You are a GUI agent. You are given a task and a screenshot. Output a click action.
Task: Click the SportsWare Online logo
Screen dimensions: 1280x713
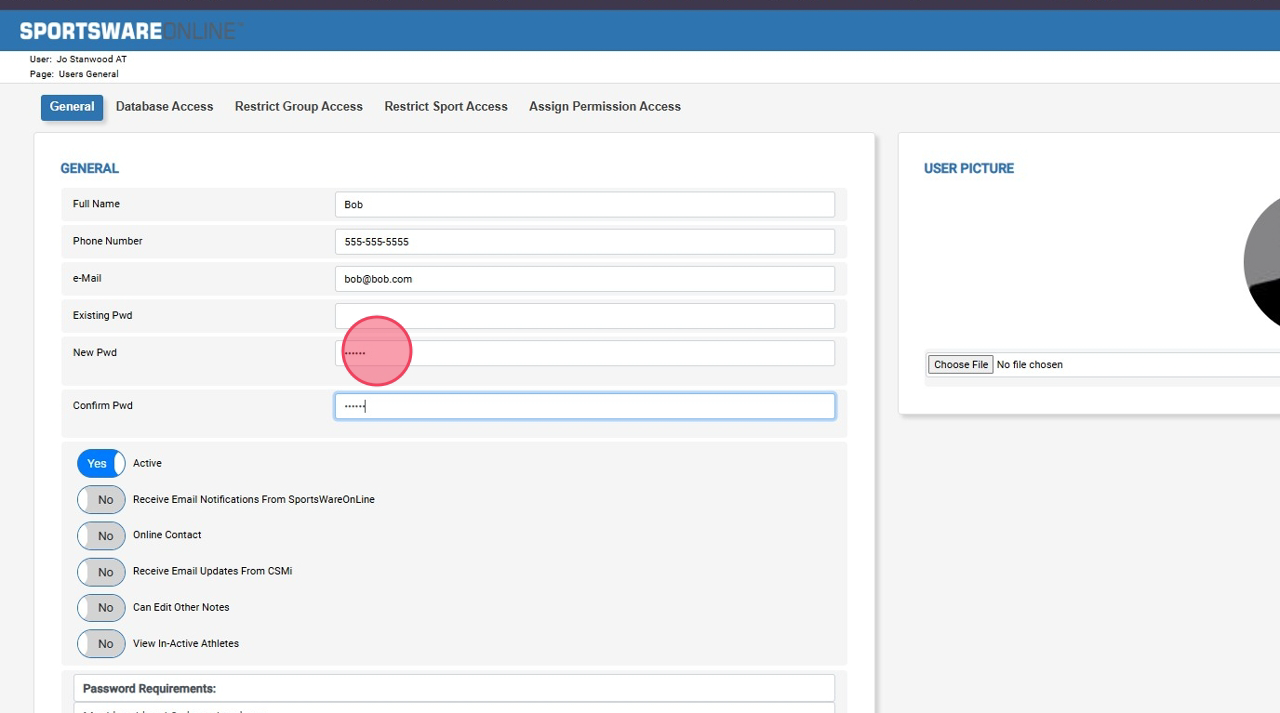[130, 31]
